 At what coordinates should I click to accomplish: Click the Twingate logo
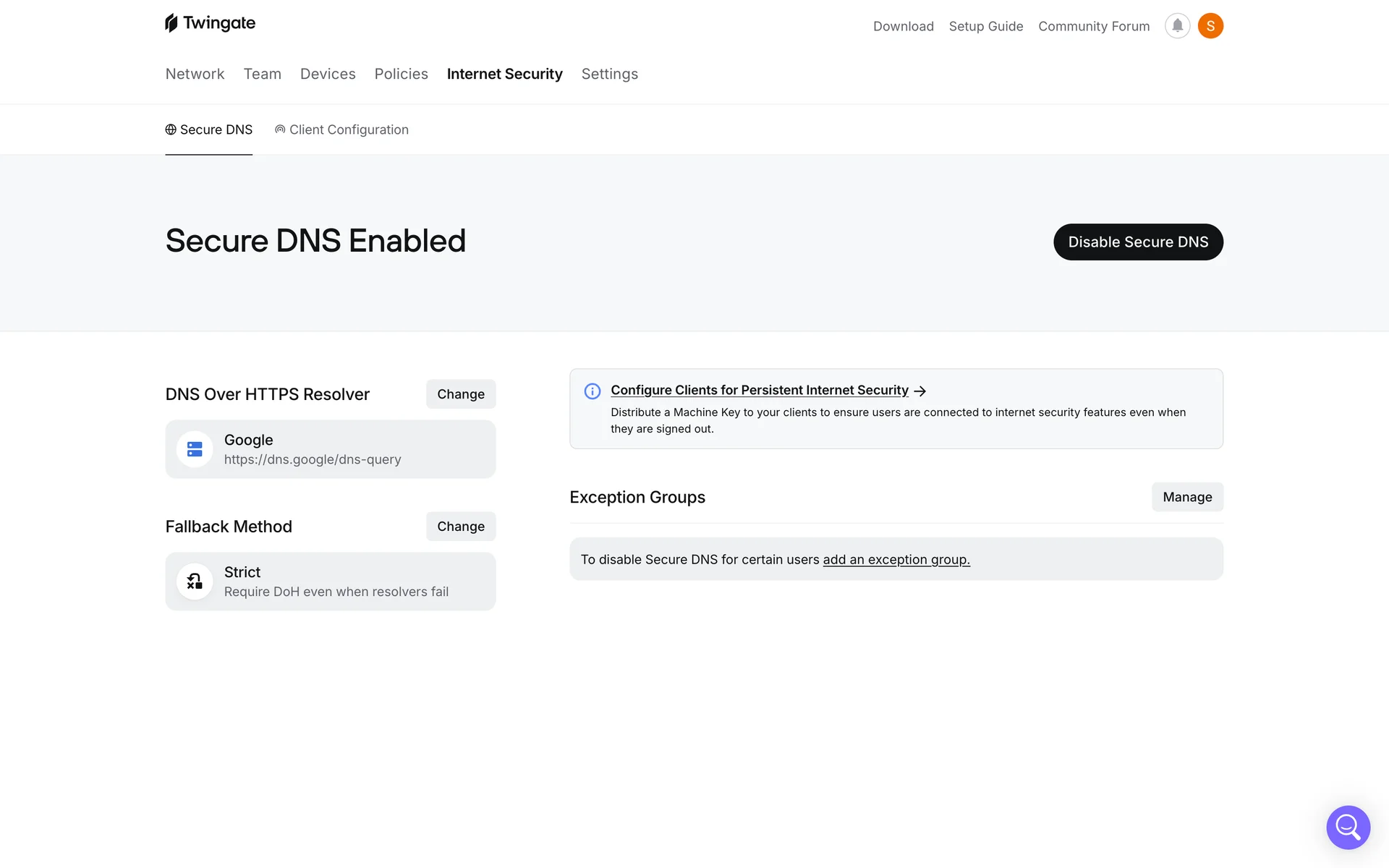pyautogui.click(x=210, y=23)
